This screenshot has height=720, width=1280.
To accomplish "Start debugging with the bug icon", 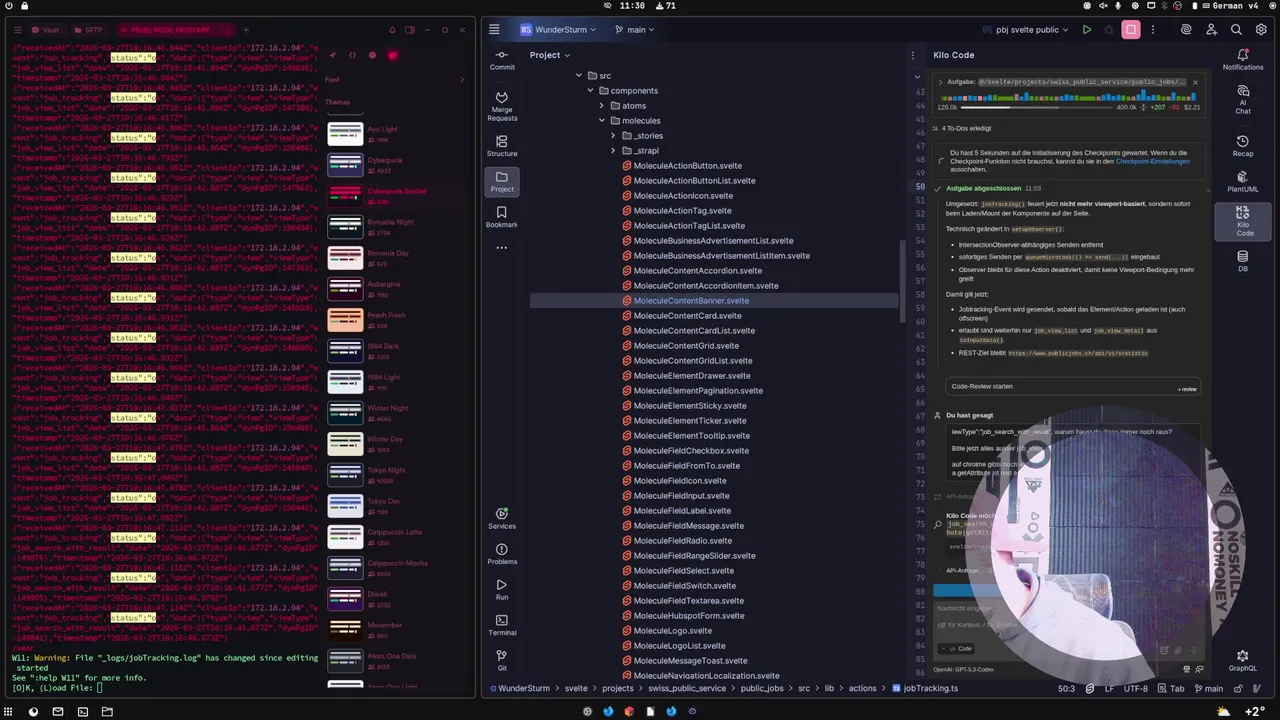I will (1109, 30).
